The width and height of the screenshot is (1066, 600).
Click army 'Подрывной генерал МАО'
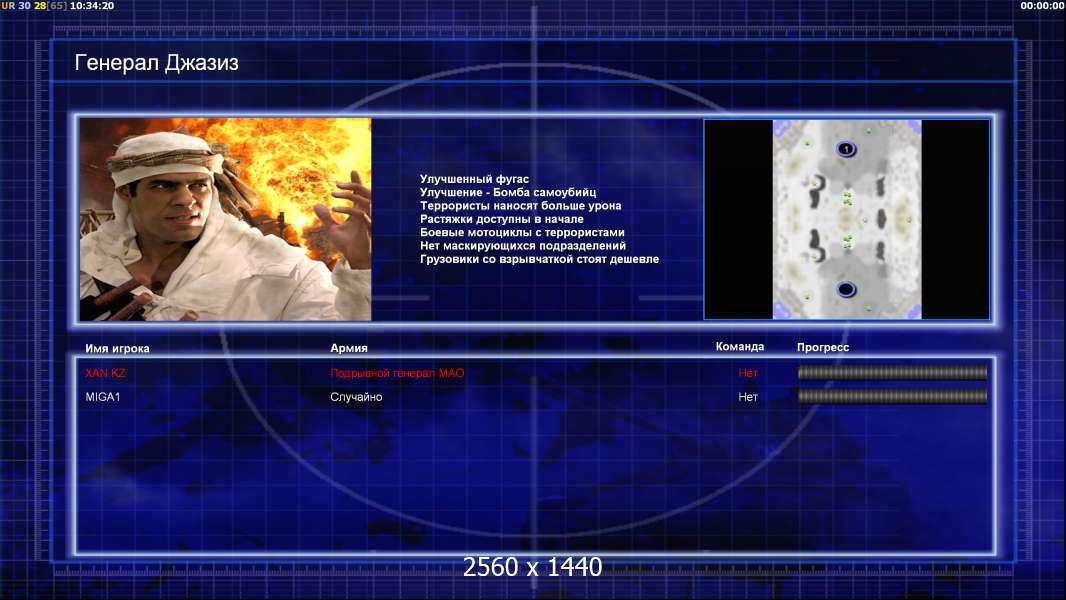coord(397,373)
